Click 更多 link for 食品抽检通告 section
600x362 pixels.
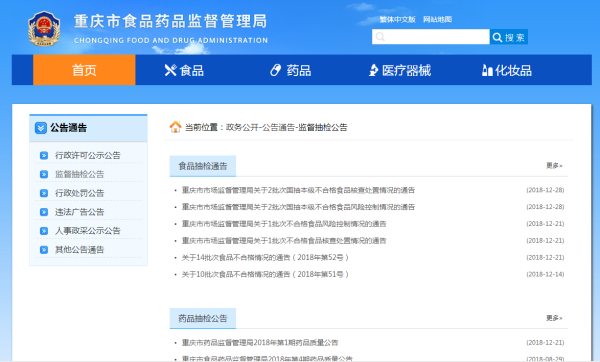pyautogui.click(x=554, y=166)
